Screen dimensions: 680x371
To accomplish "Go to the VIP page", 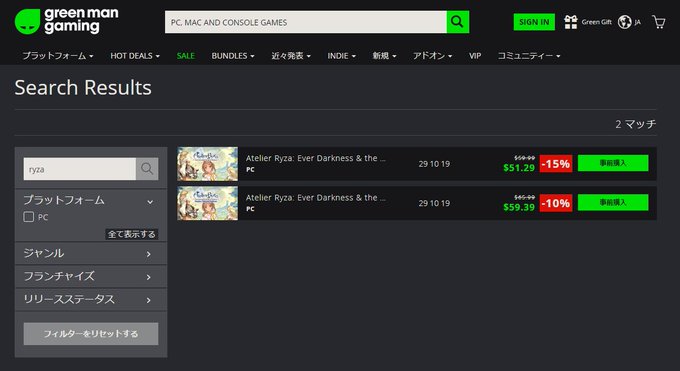I will (475, 56).
